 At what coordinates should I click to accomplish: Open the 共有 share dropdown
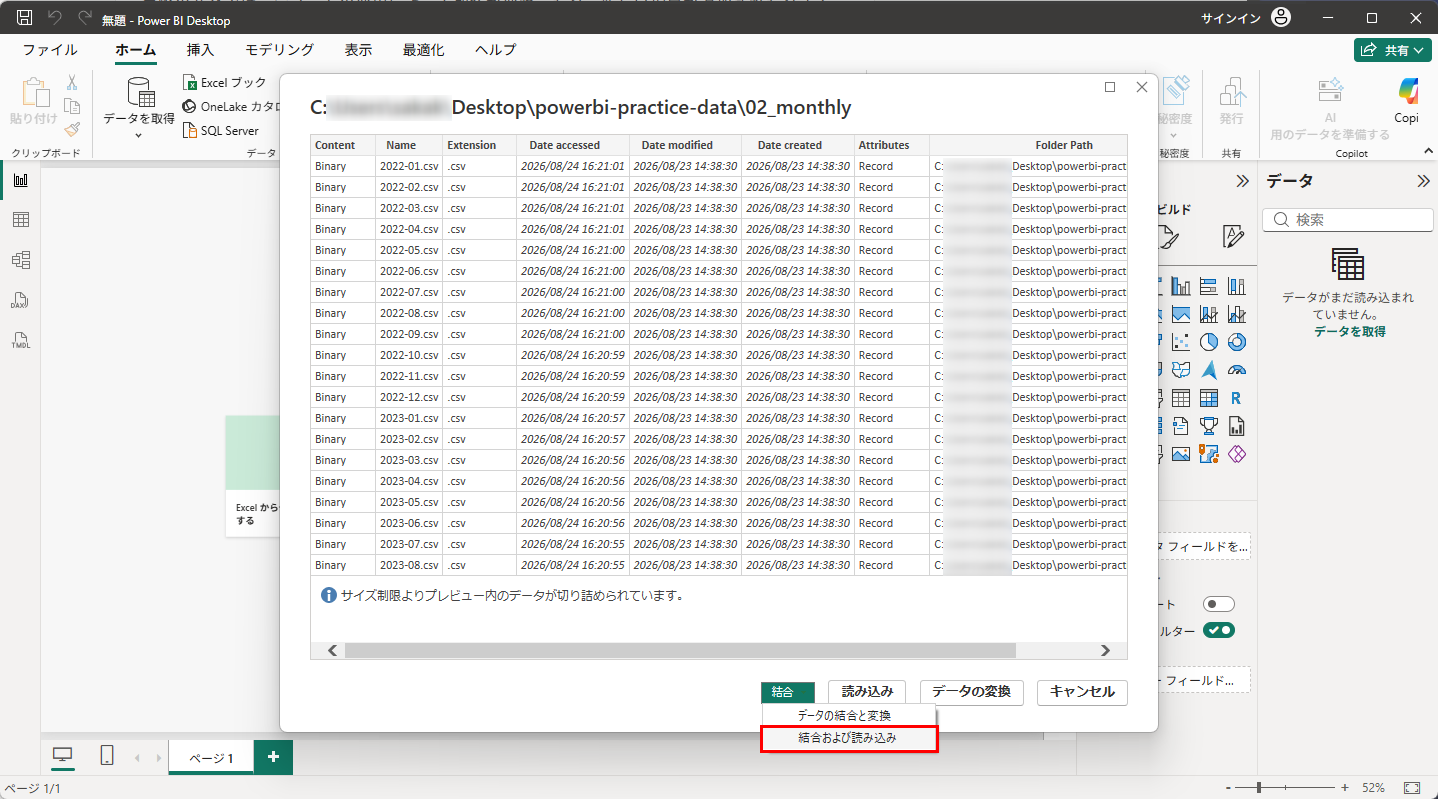click(x=1392, y=50)
